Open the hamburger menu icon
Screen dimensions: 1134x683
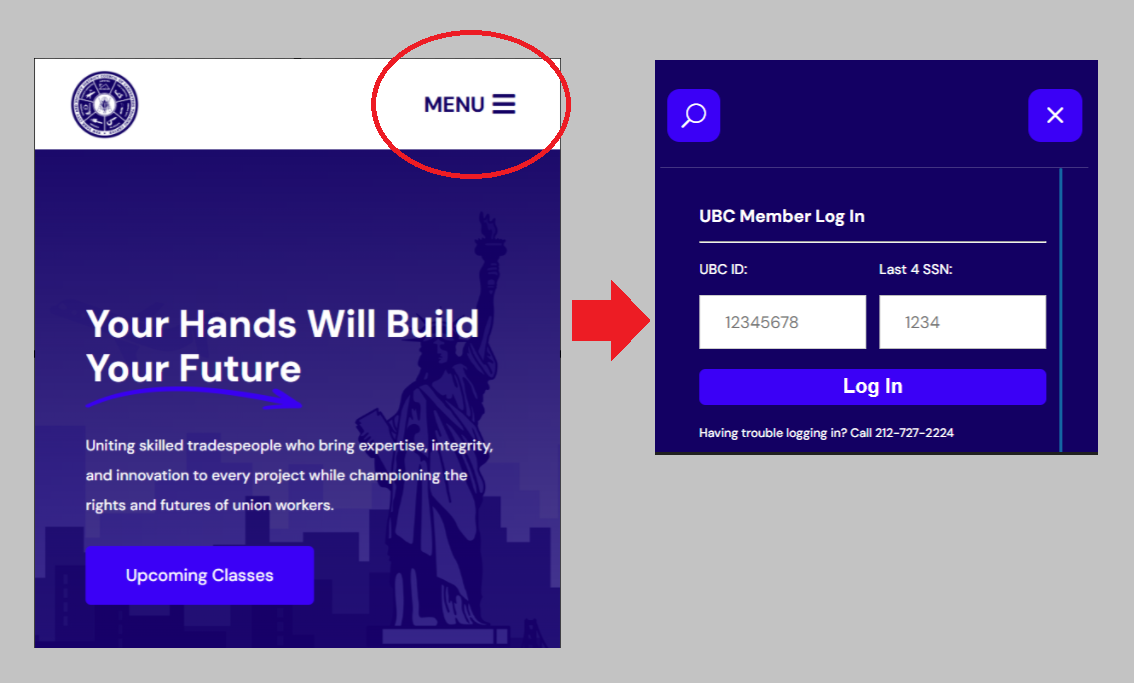click(x=504, y=104)
